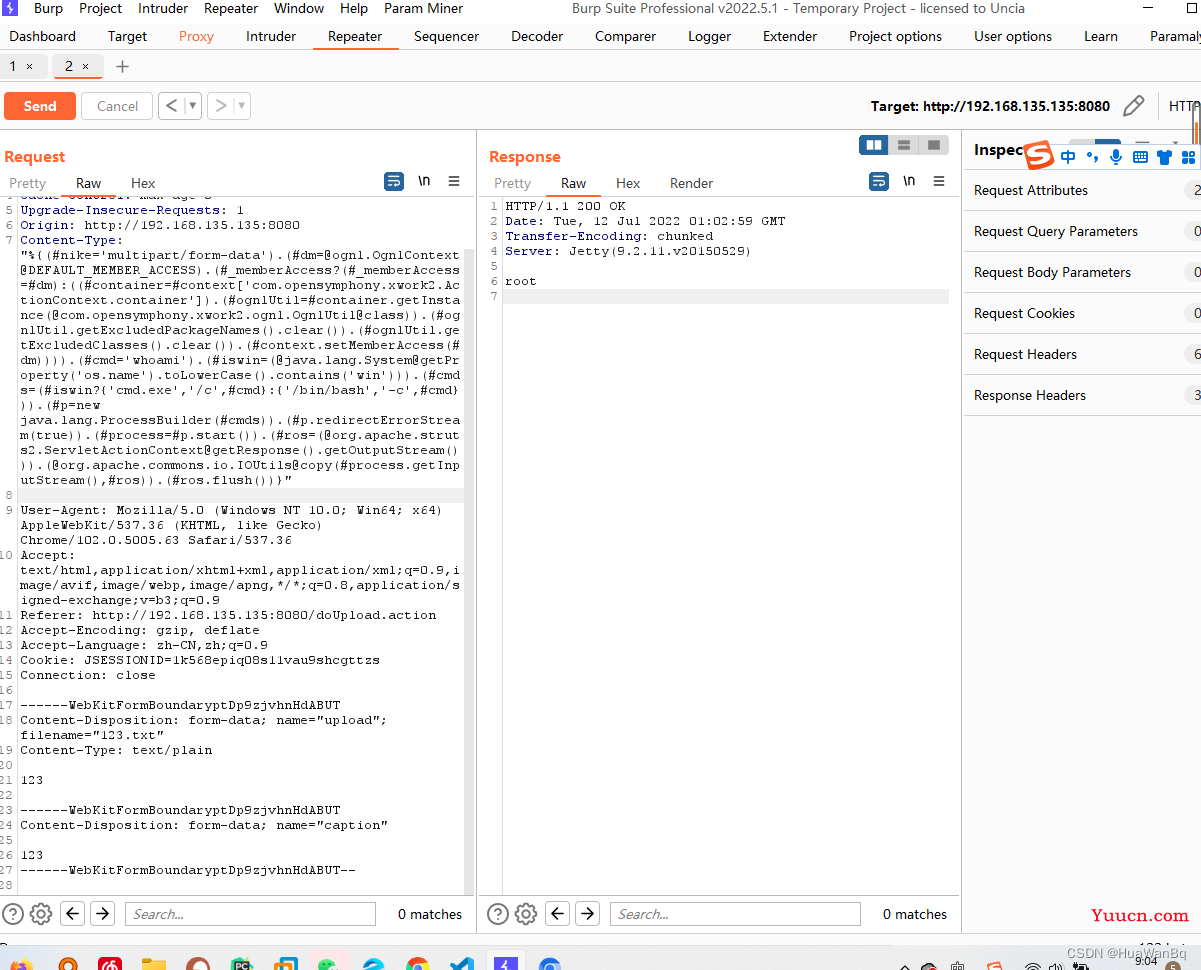Image resolution: width=1201 pixels, height=970 pixels.
Task: Switch to the Decoder tab
Action: [537, 36]
